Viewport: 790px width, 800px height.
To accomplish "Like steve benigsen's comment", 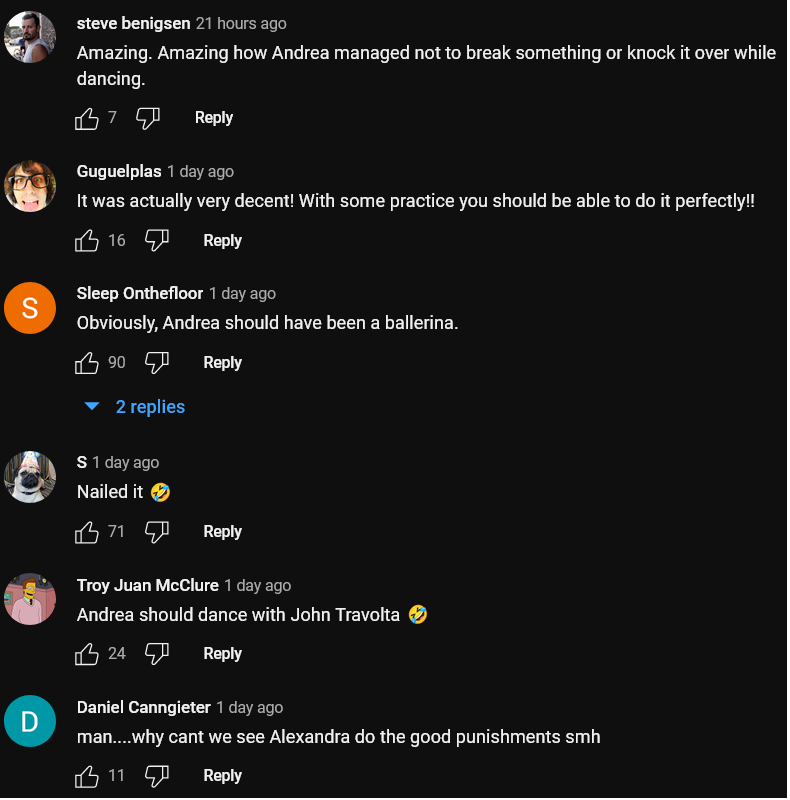I will (x=87, y=119).
